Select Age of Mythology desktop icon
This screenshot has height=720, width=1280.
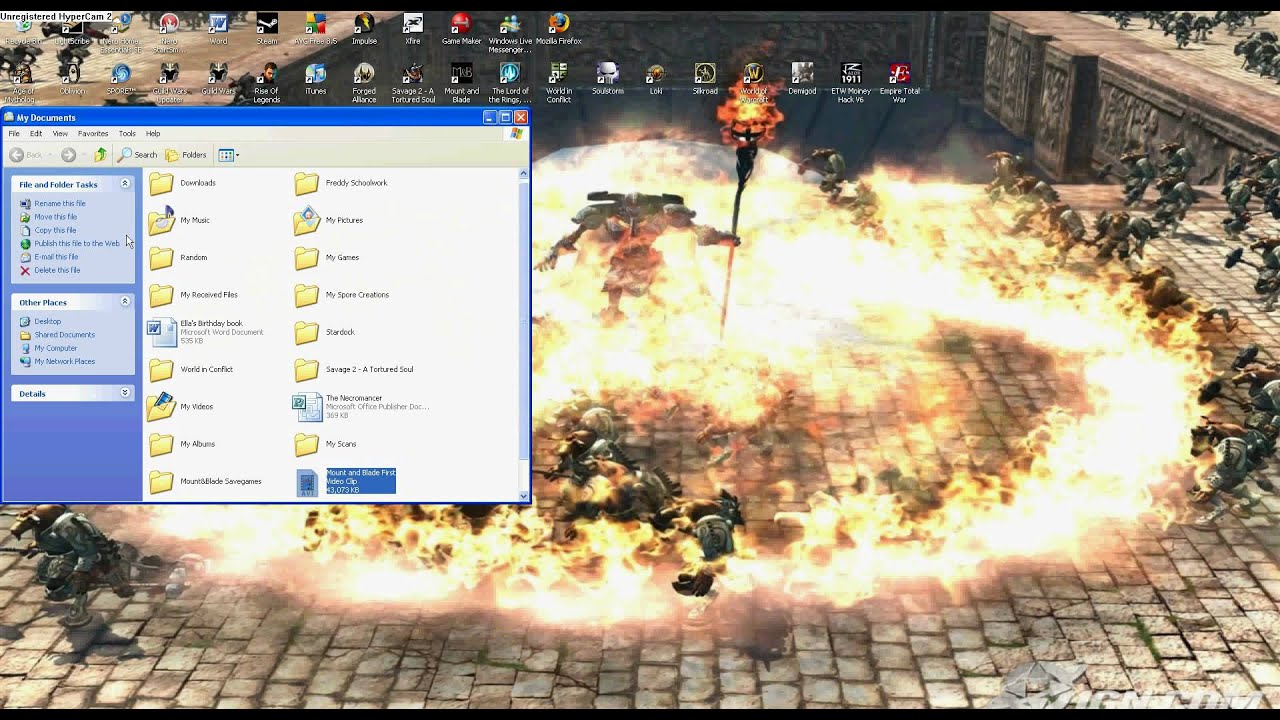pos(22,82)
